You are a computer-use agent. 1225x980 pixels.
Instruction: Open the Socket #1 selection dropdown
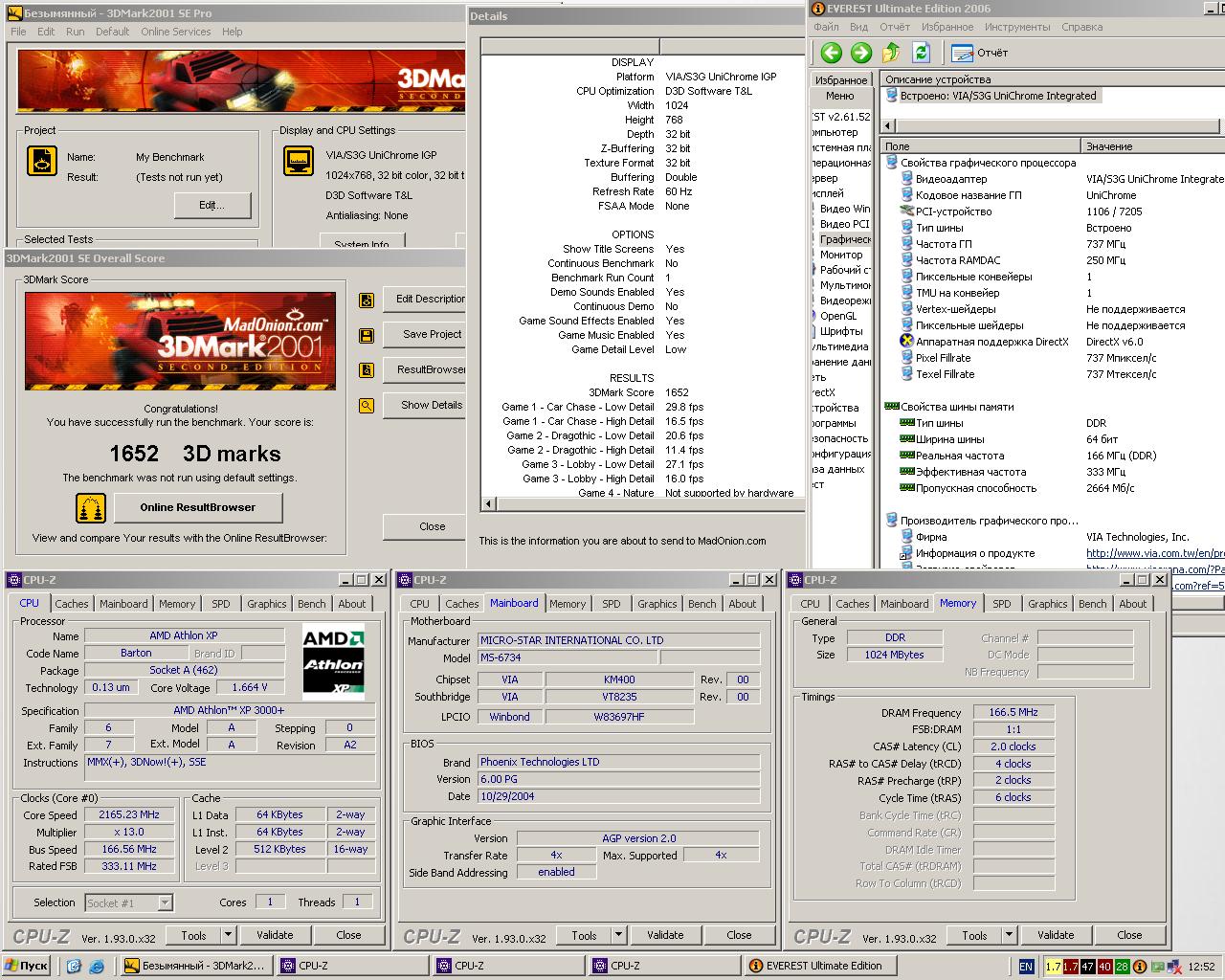[165, 902]
